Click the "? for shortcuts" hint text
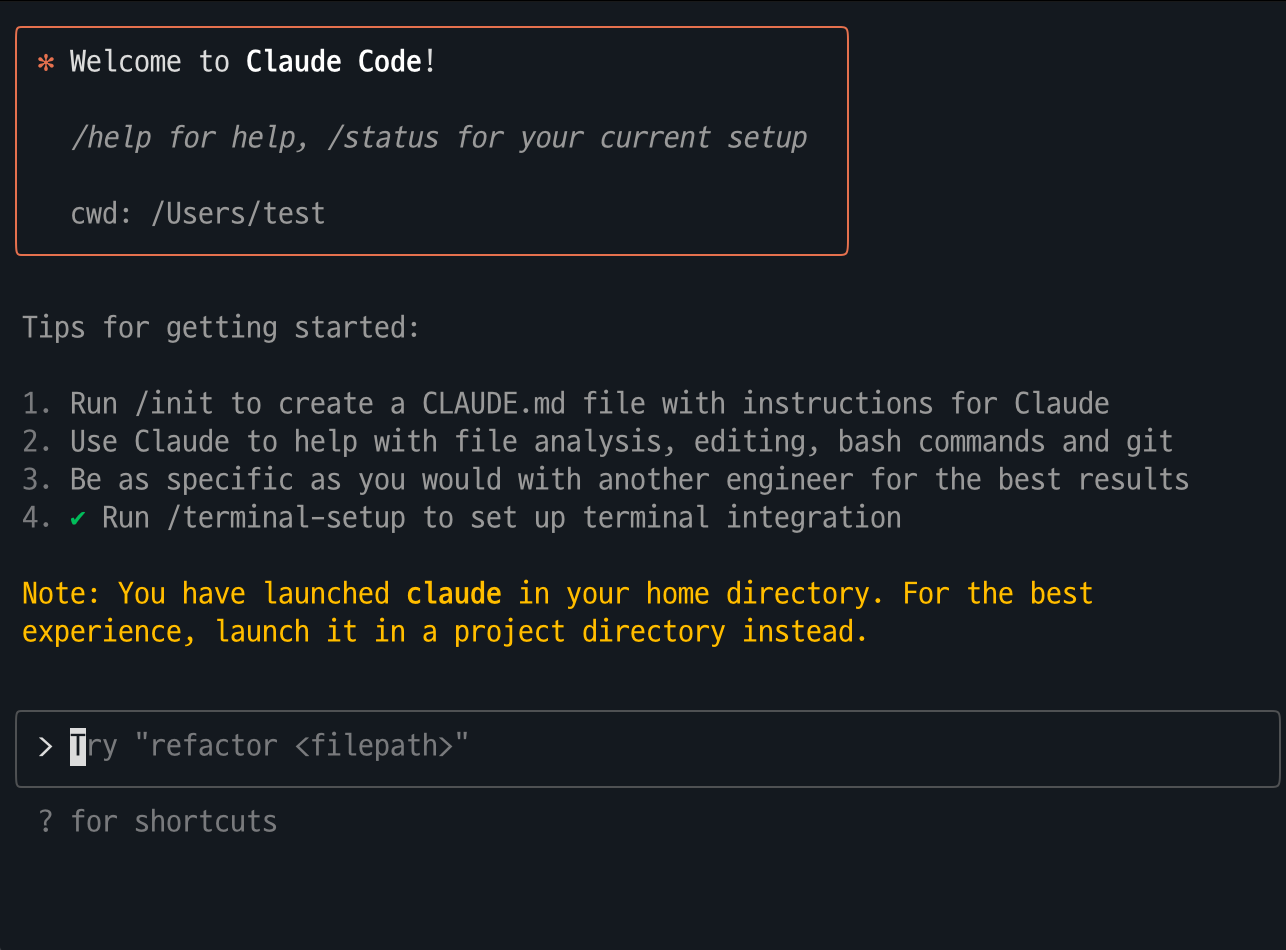 point(158,822)
